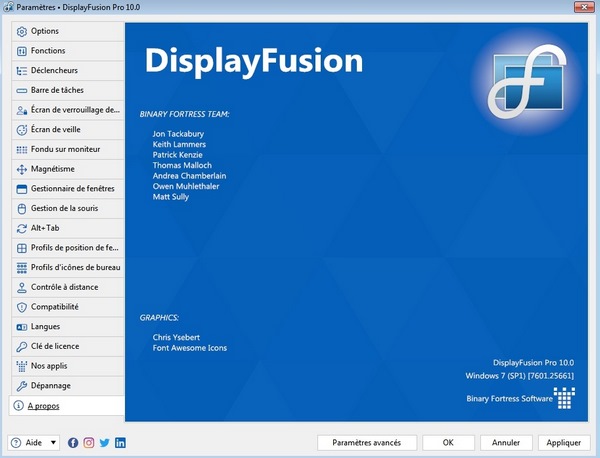Click the Gestionnaire de fenêtres window icon
This screenshot has width=600, height=458.
22,189
